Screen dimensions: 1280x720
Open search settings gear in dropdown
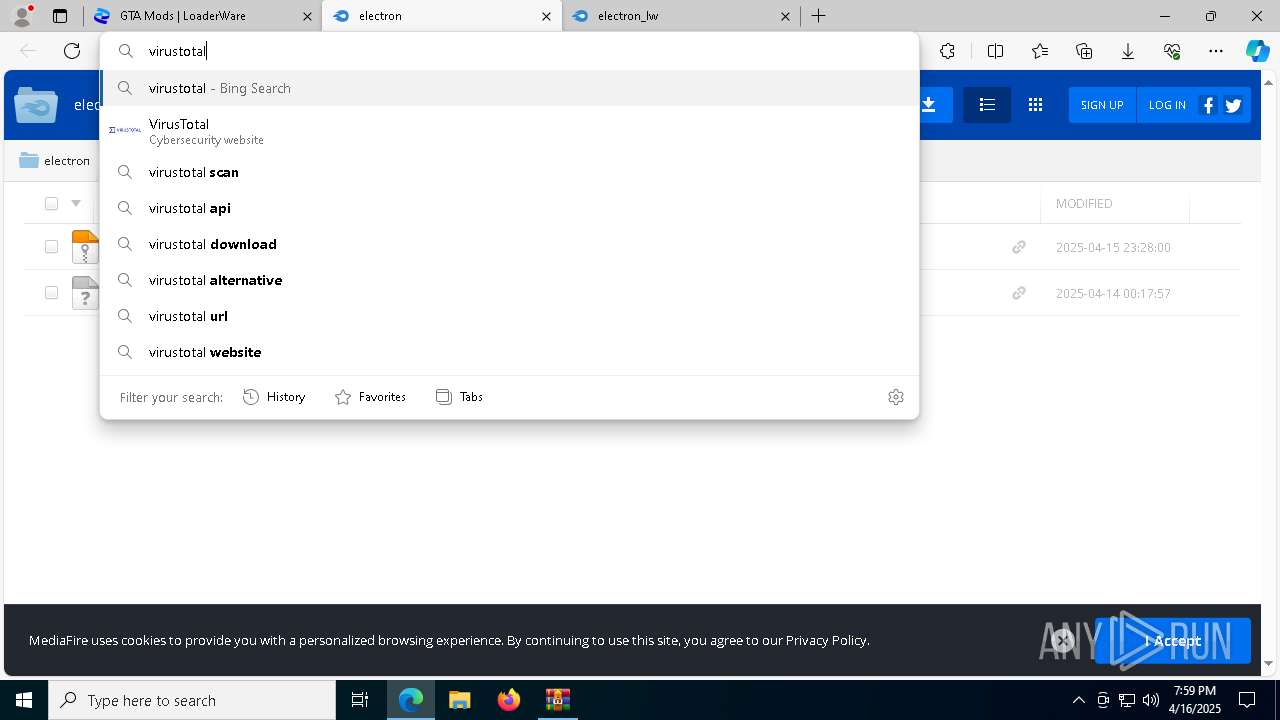click(x=896, y=397)
